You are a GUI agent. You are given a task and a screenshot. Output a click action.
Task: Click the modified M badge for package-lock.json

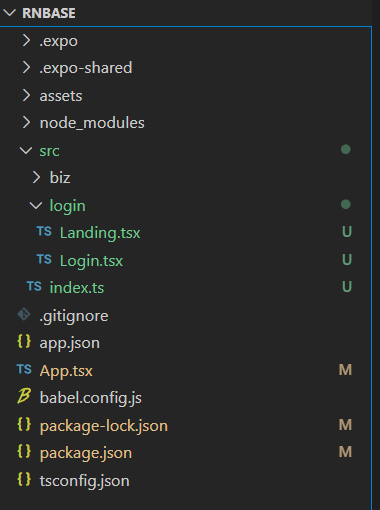tap(345, 425)
